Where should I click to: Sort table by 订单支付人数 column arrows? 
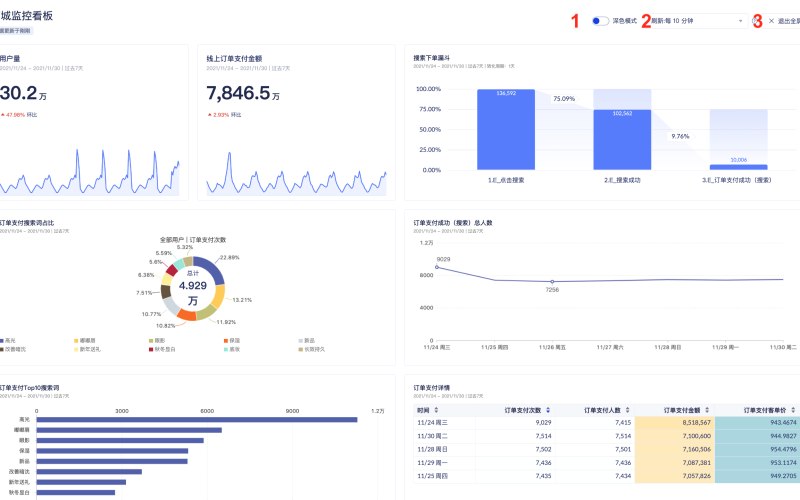pyautogui.click(x=628, y=410)
